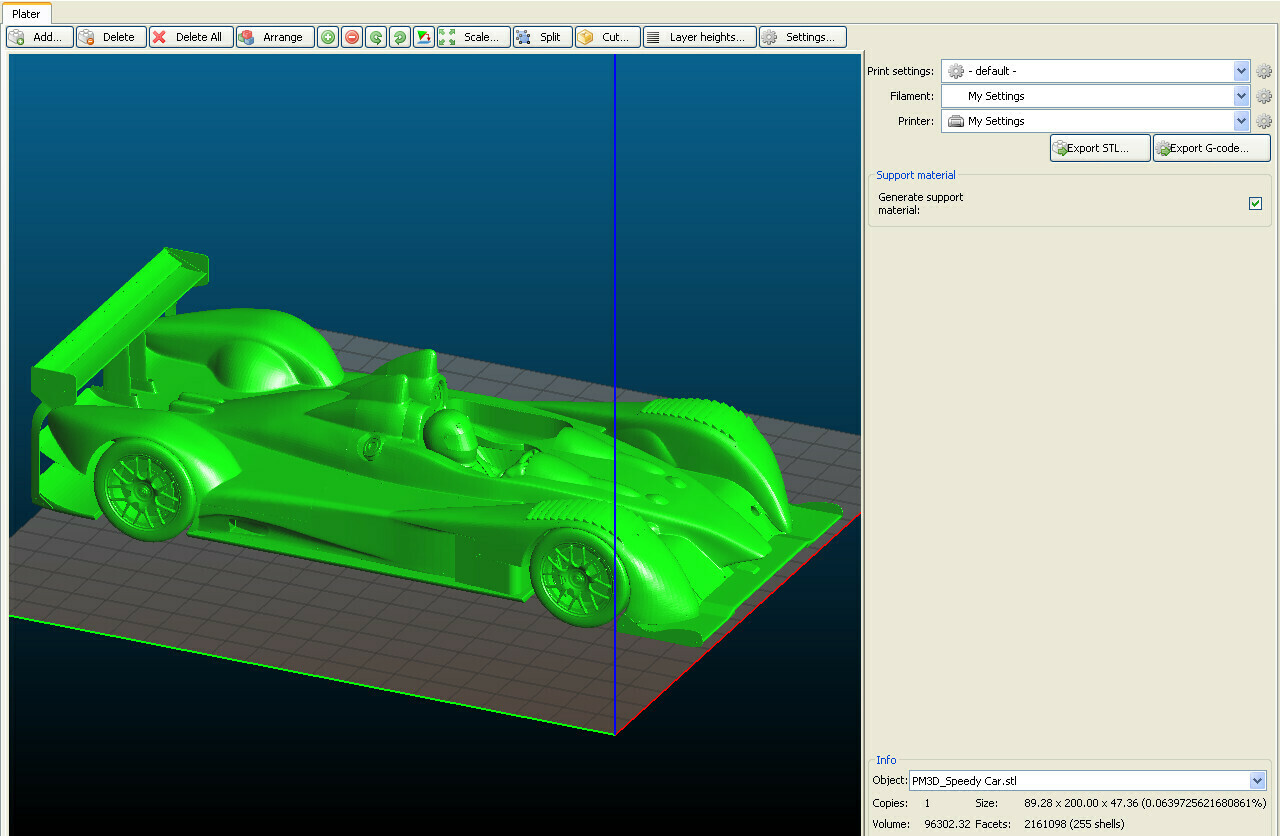Add another copy of the model
1280x836 pixels.
point(327,36)
